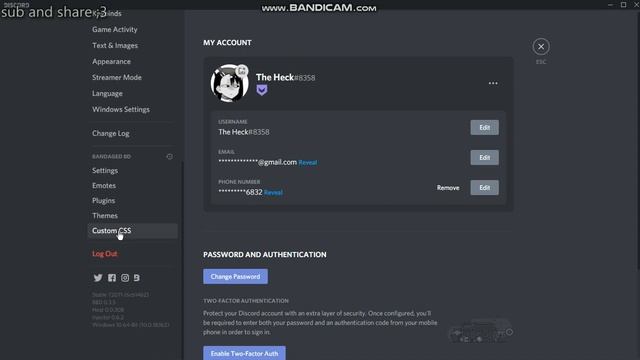
Task: Click Change Password button
Action: 236,276
